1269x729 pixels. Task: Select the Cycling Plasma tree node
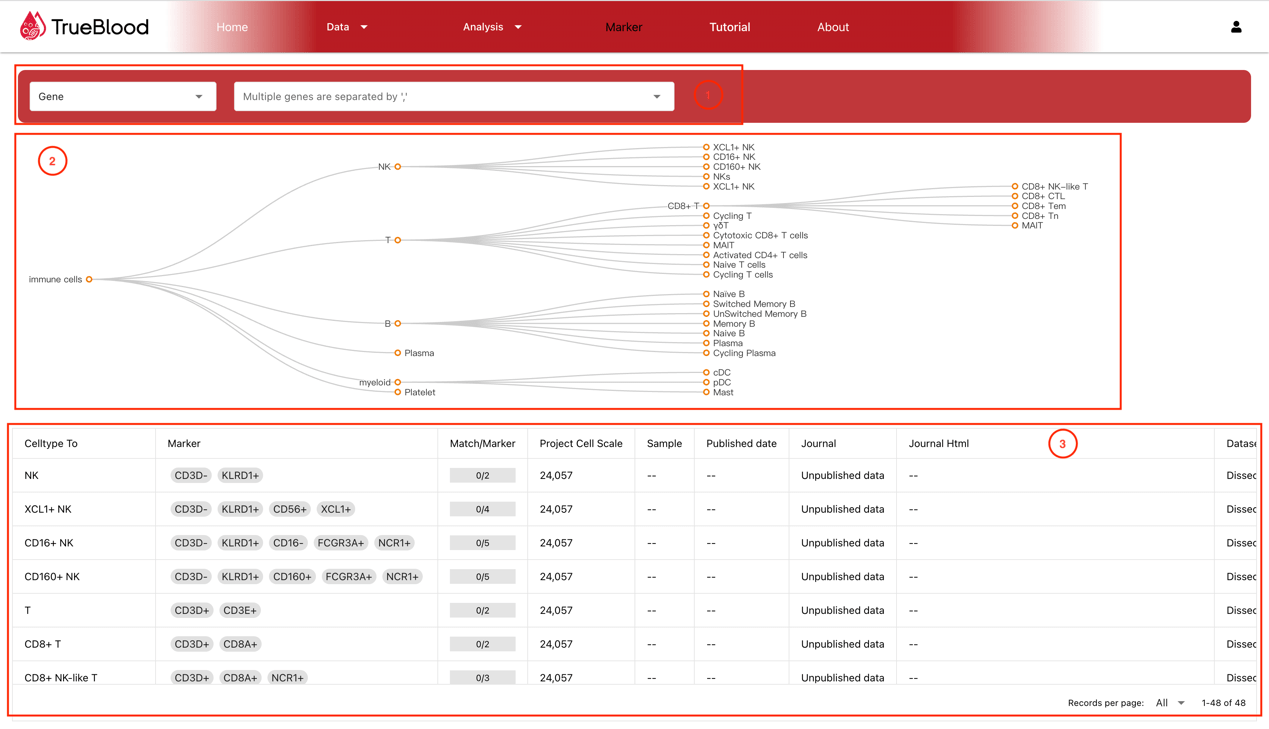(x=744, y=353)
